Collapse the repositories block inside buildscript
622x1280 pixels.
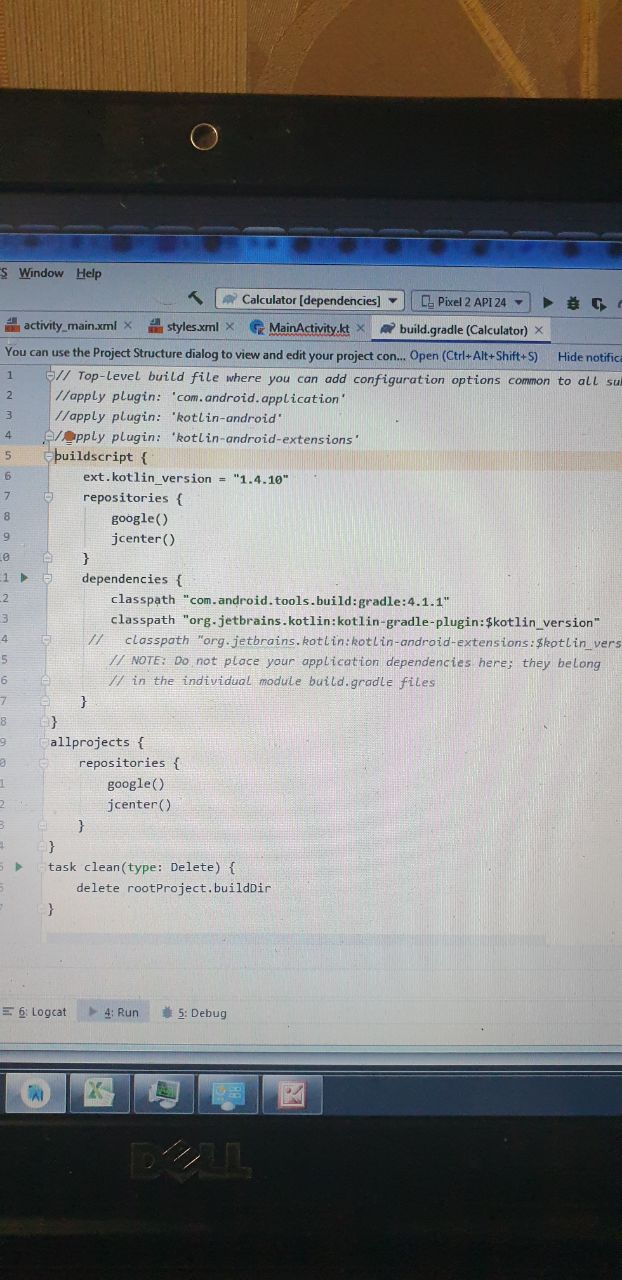pyautogui.click(x=48, y=497)
